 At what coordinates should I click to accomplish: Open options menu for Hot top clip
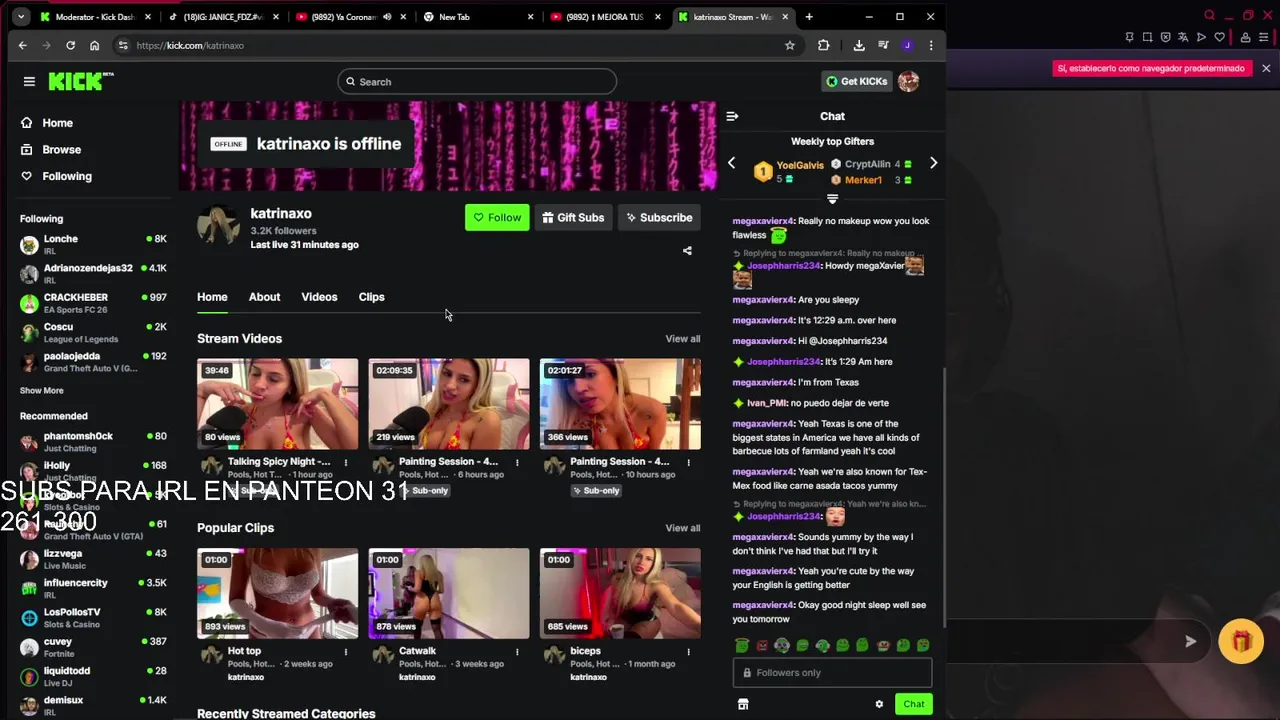(x=346, y=652)
